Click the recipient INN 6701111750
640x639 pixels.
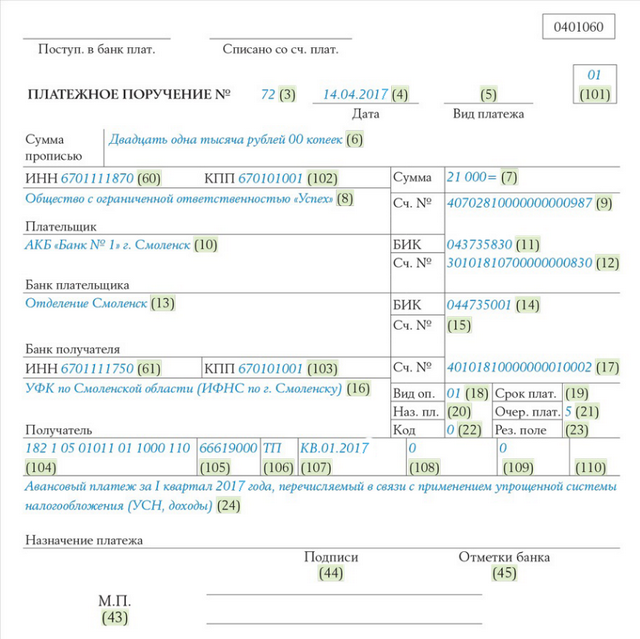tap(97, 368)
